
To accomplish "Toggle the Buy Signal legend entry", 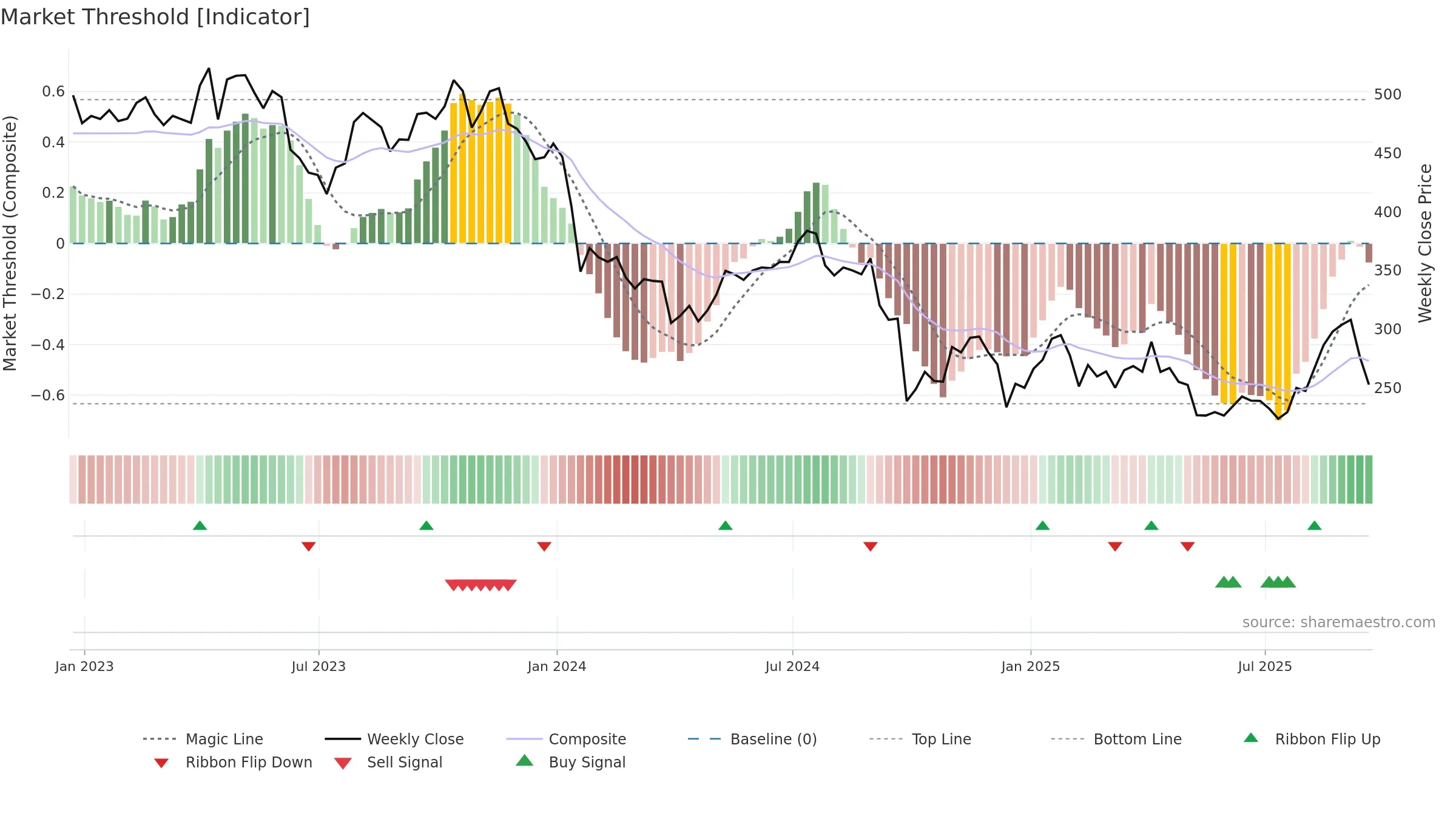I will [571, 762].
